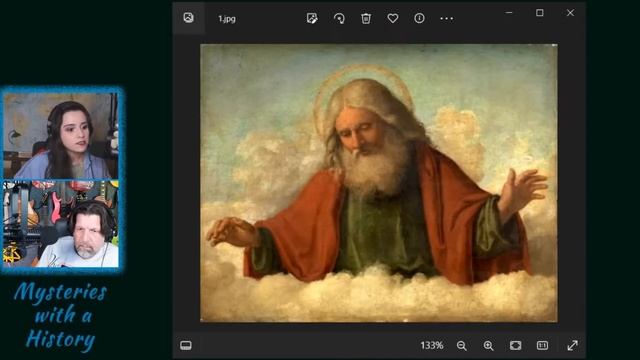Viewport: 640px width, 360px height.
Task: Click the bearded man's webcam feed
Action: pyautogui.click(x=61, y=224)
